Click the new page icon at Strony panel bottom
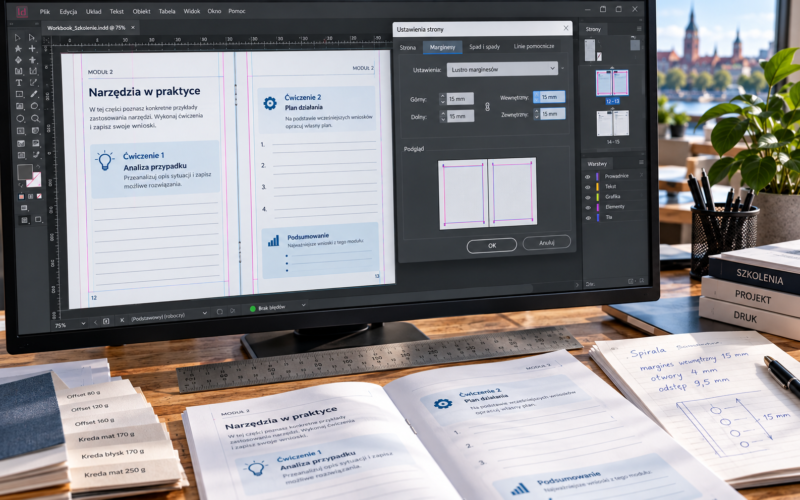 [631, 281]
